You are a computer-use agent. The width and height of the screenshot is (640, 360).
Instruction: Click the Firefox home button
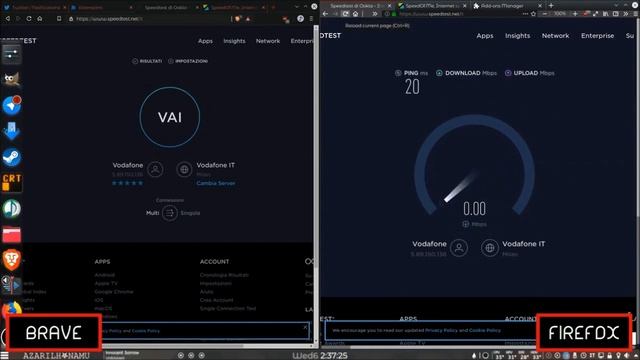tap(356, 13)
